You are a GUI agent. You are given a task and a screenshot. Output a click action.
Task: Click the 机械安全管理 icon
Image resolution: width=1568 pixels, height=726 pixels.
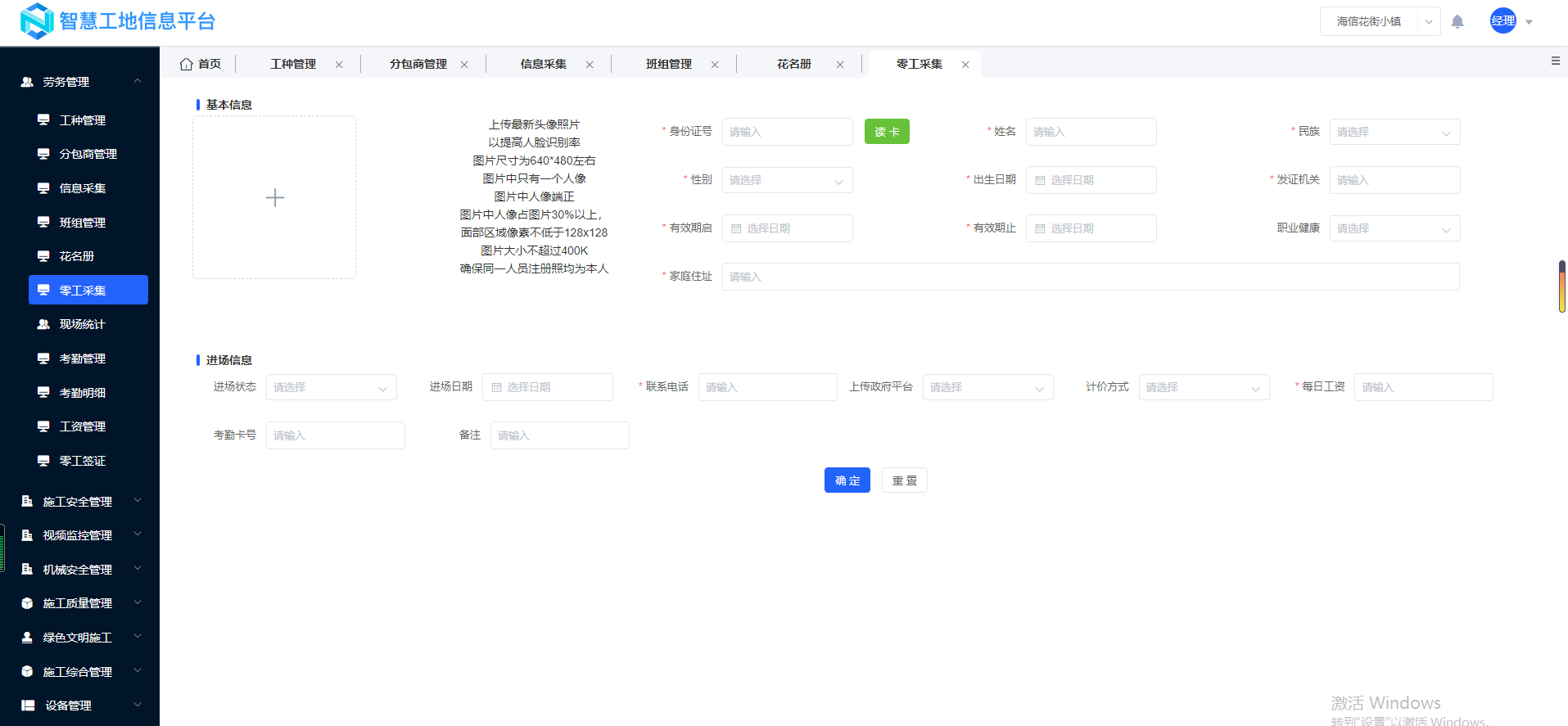[x=27, y=569]
